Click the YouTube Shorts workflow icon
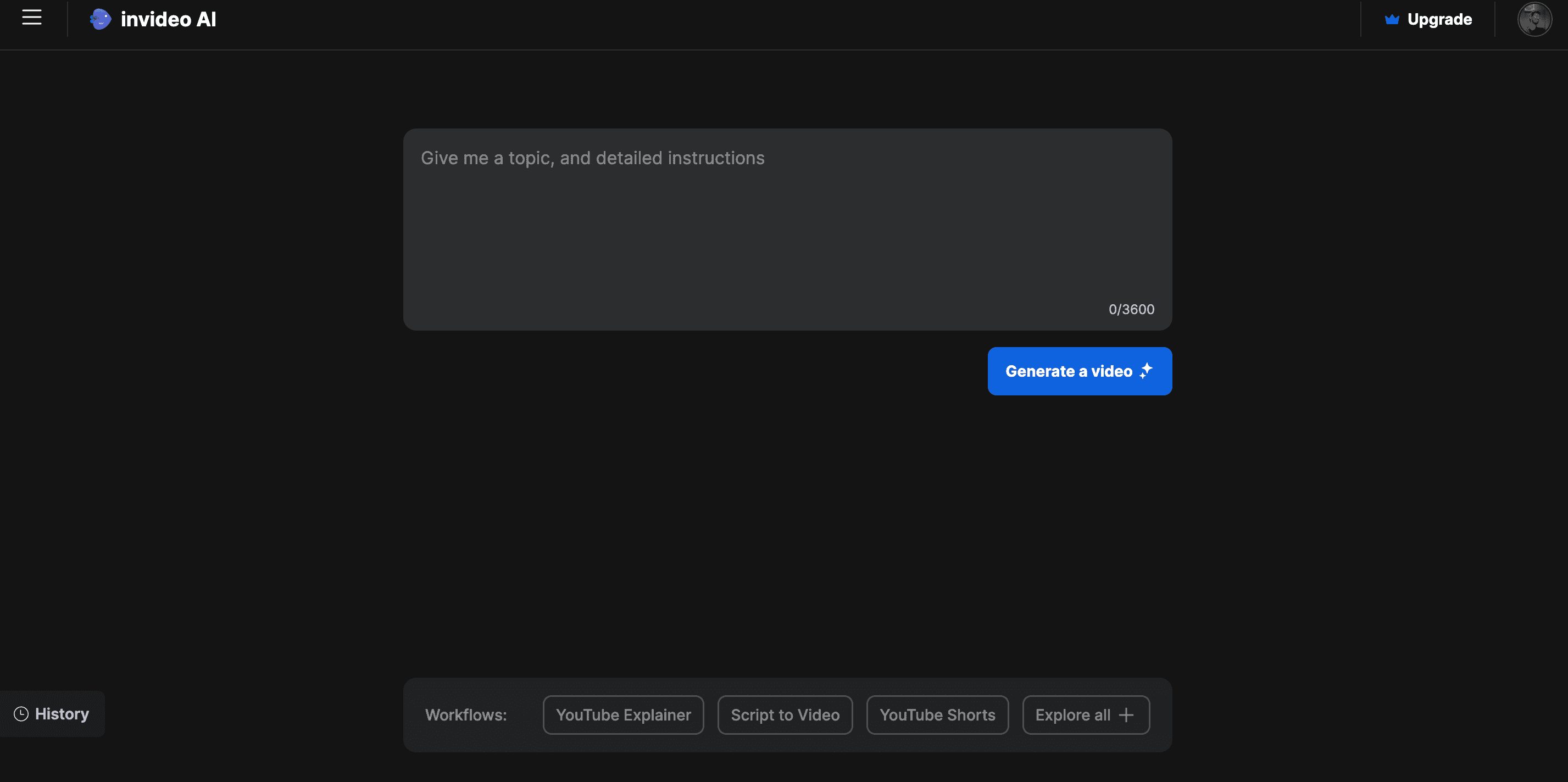Viewport: 1568px width, 782px height. [x=937, y=715]
